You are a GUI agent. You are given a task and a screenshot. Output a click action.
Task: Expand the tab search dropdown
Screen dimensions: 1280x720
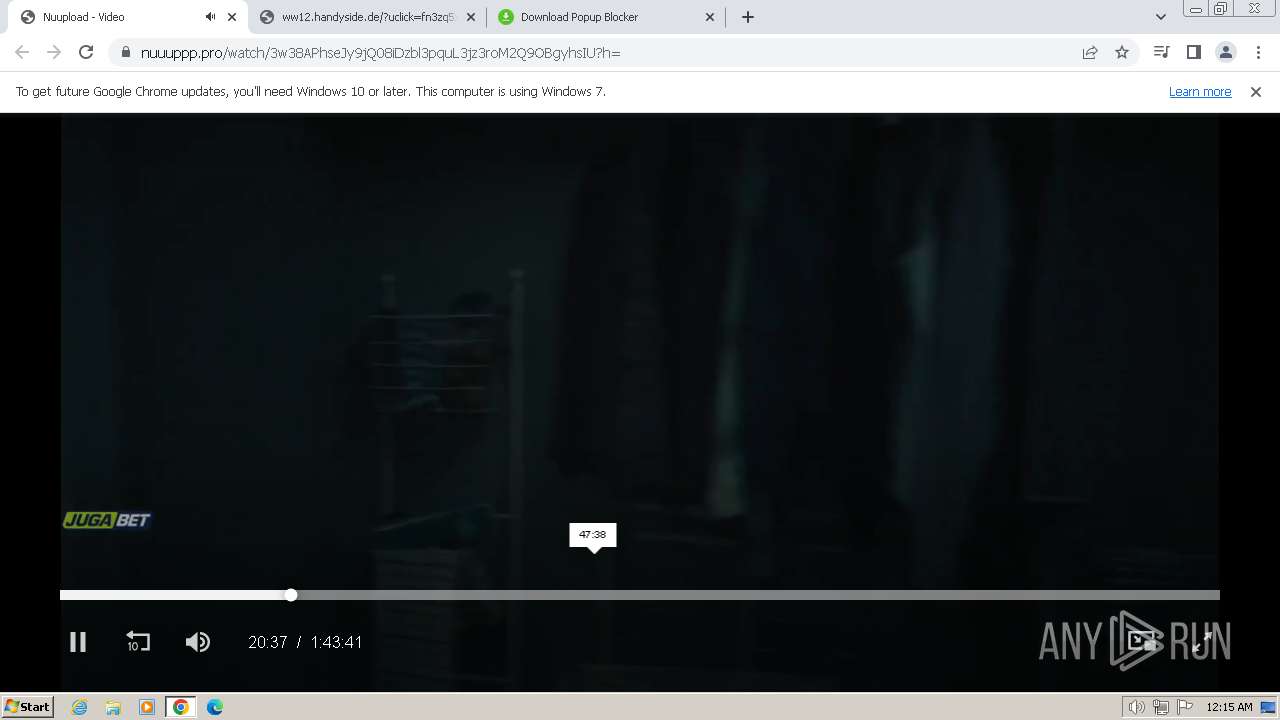(1160, 17)
